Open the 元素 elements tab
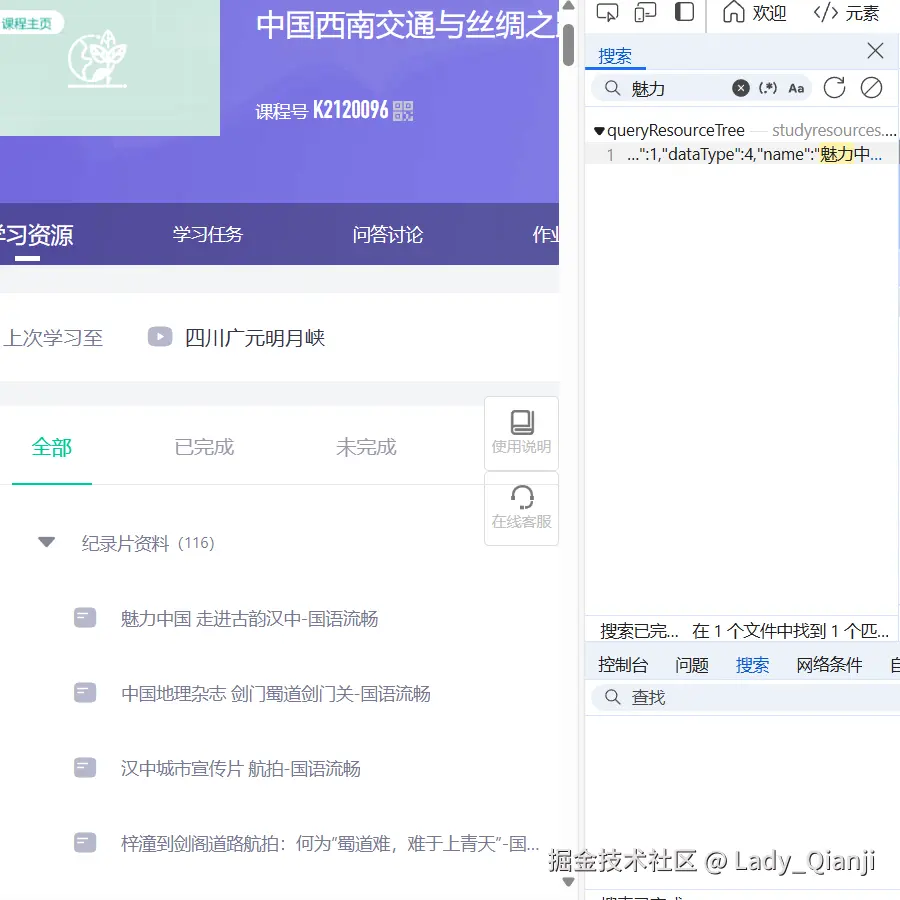Image resolution: width=900 pixels, height=900 pixels. coord(847,12)
